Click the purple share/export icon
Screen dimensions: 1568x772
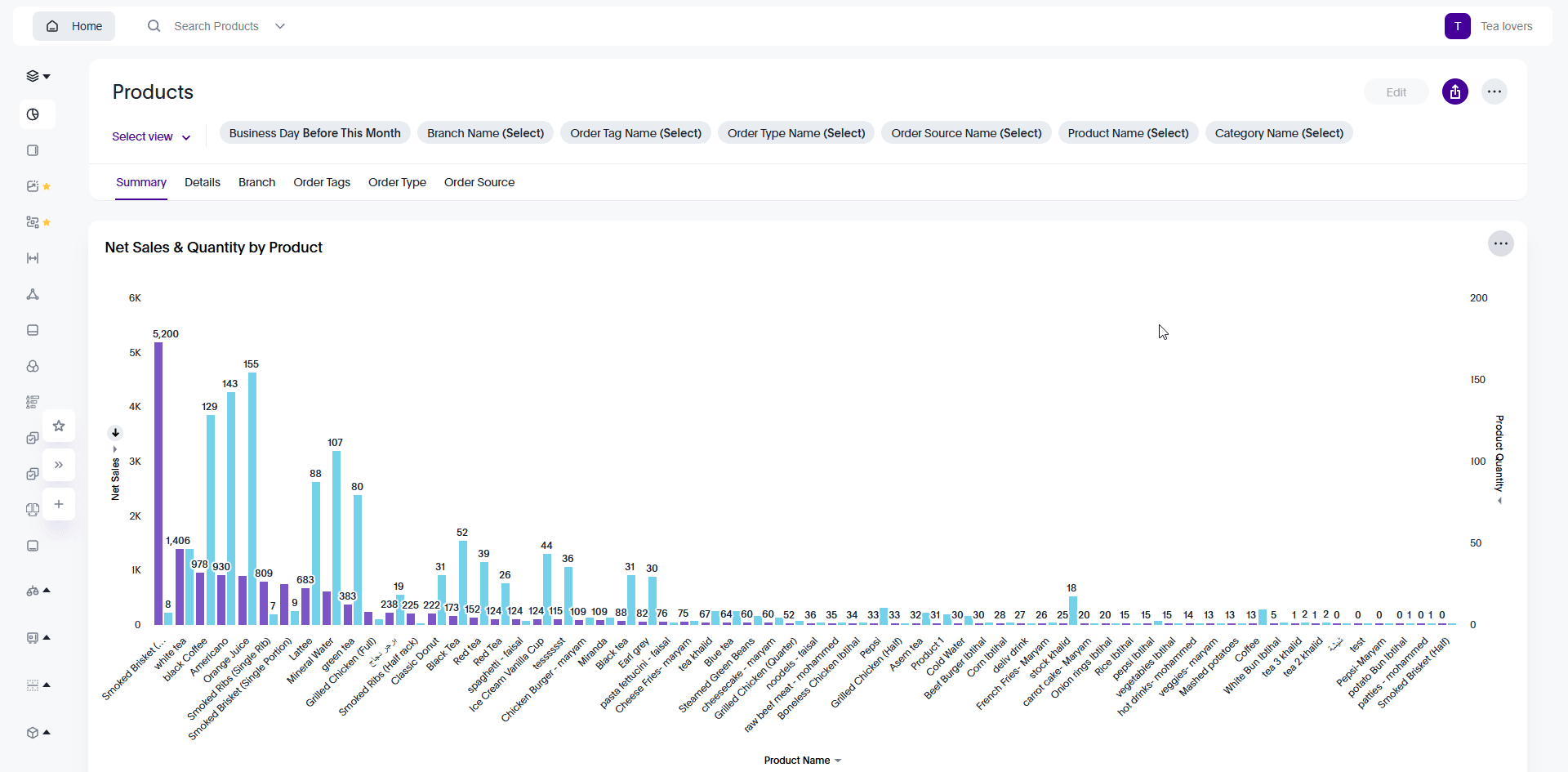(x=1456, y=91)
